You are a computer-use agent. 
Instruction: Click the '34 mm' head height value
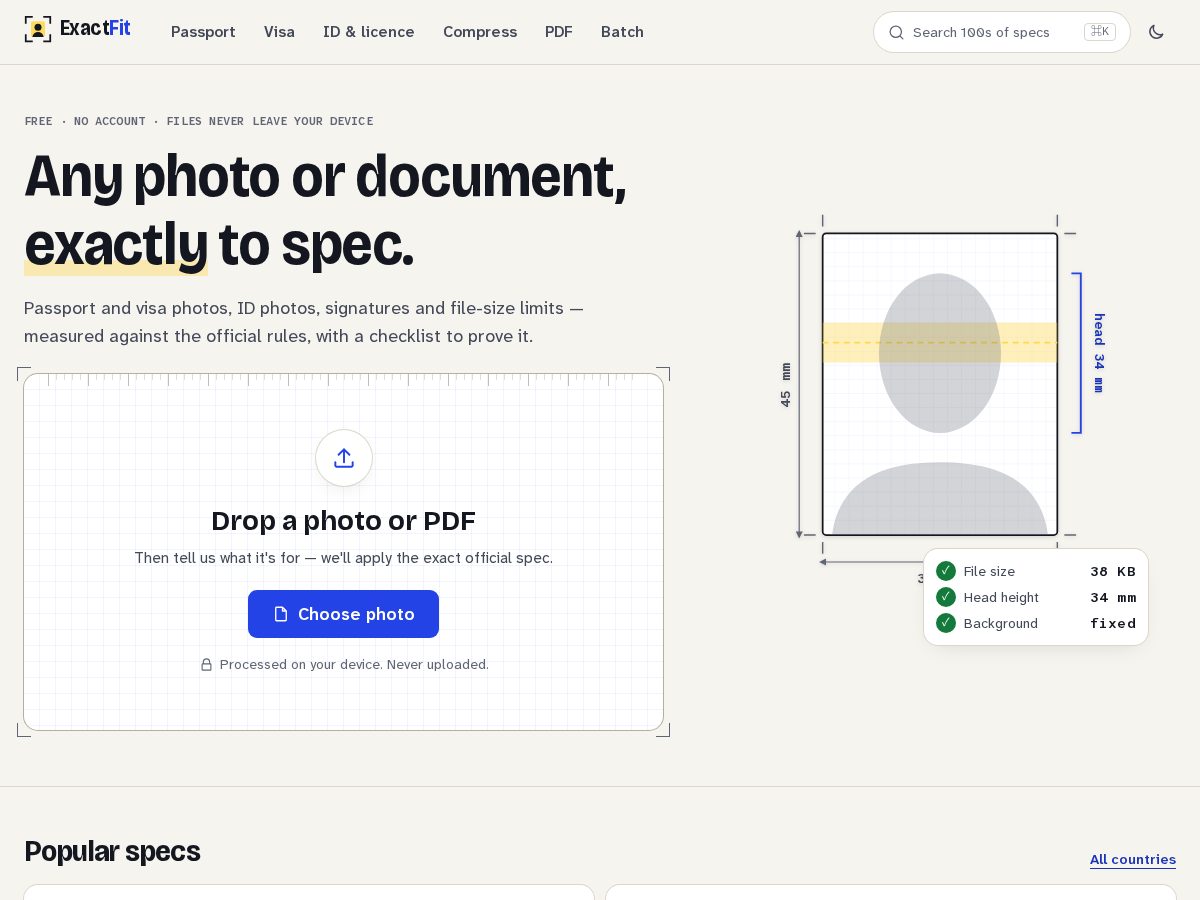coord(1113,597)
